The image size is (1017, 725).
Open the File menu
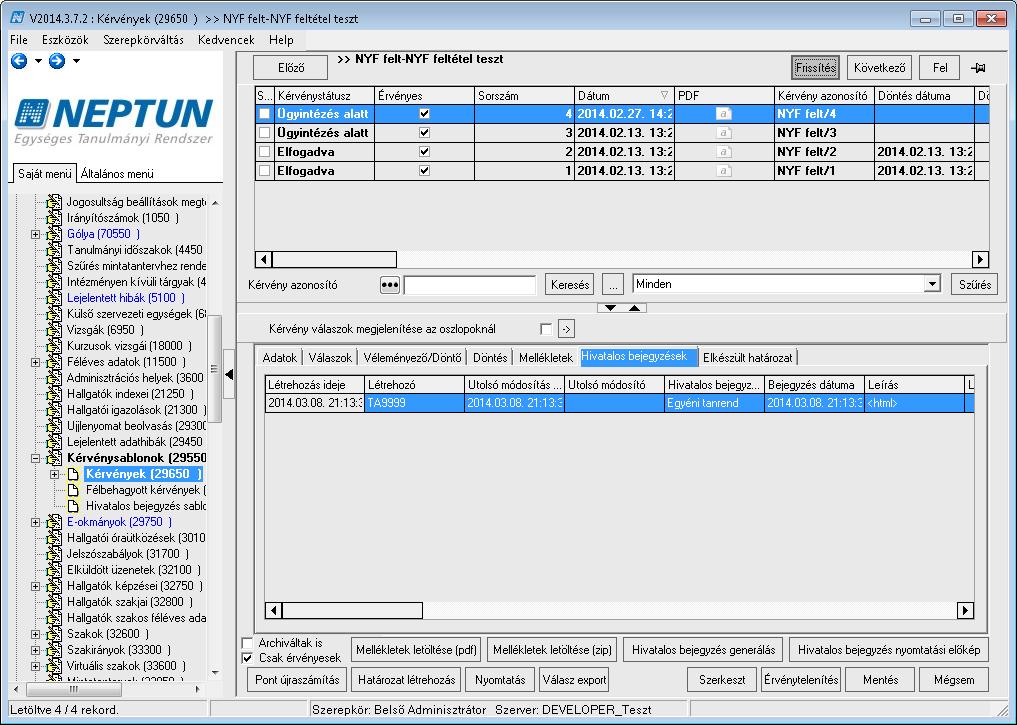tap(19, 40)
